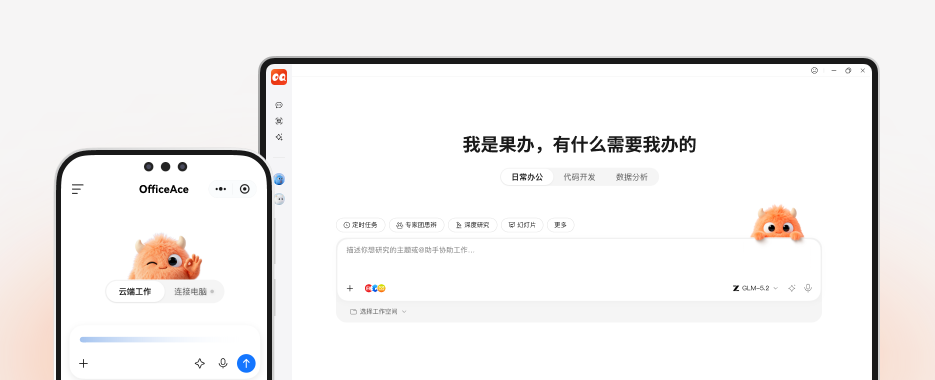Tap the phone circular target close icon
Screen dimensions: 935x380
click(244, 189)
